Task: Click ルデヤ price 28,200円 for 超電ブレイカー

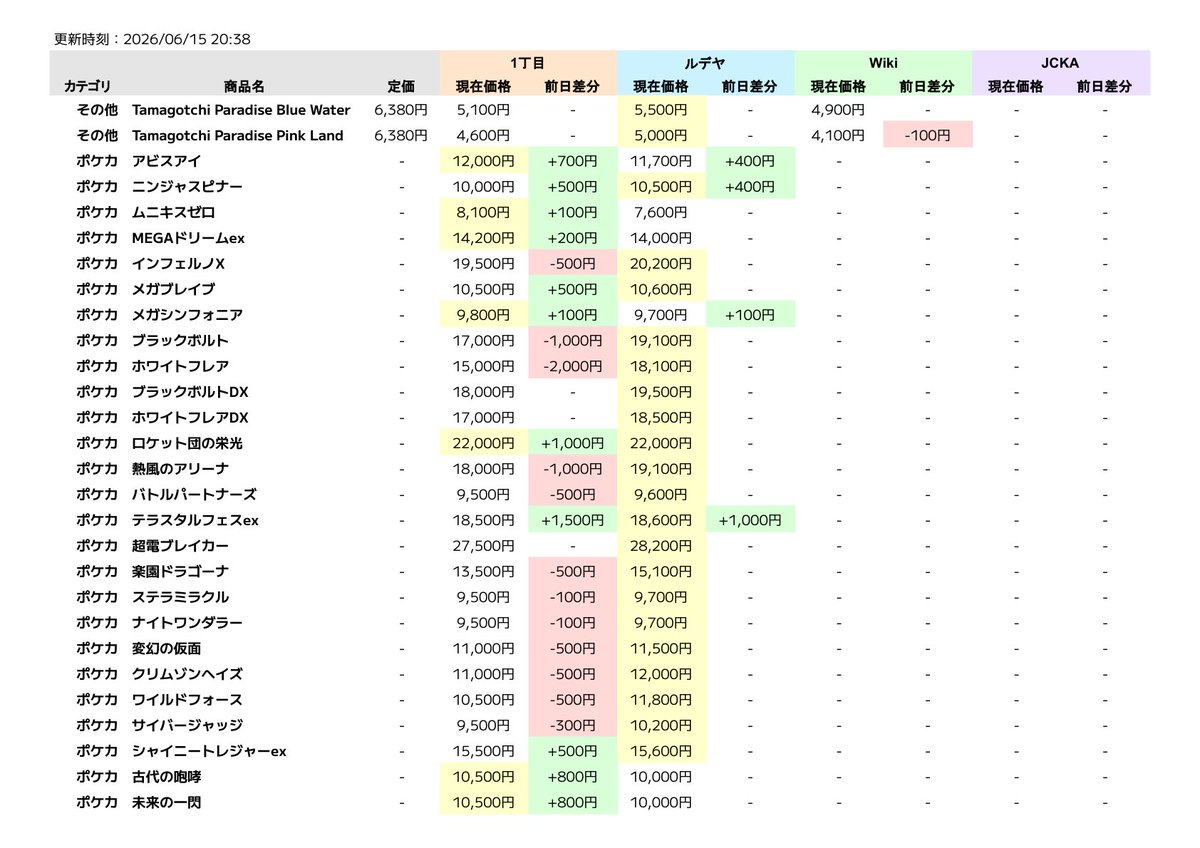Action: tap(661, 546)
